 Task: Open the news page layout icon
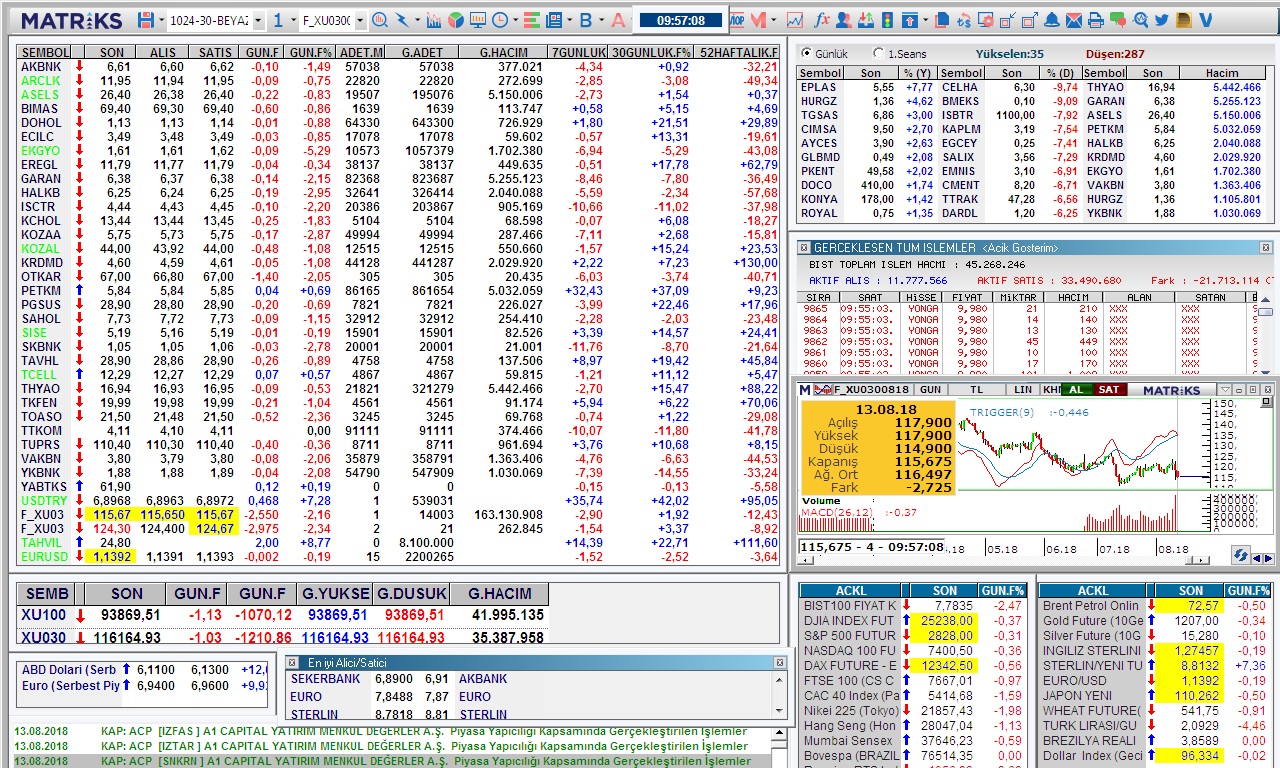click(x=553, y=20)
